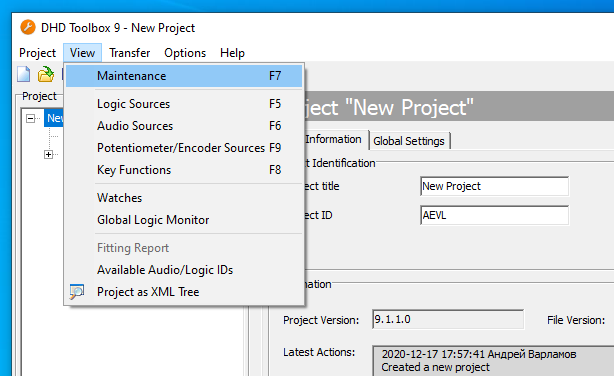This screenshot has height=376, width=614.
Task: Click the Project "New Project" header banner
Action: tap(459, 107)
